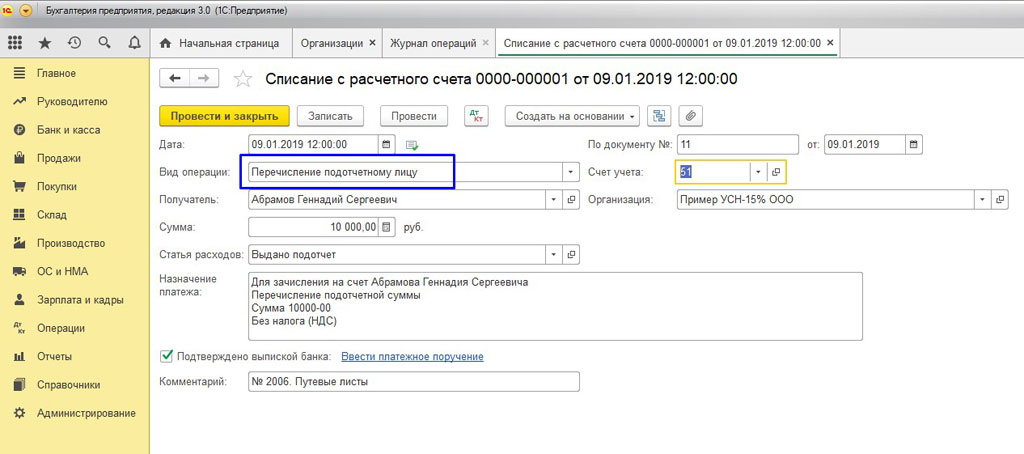Viewport: 1024px width, 454px height.
Task: Follow the Ввести платежное поручение link
Action: [412, 357]
